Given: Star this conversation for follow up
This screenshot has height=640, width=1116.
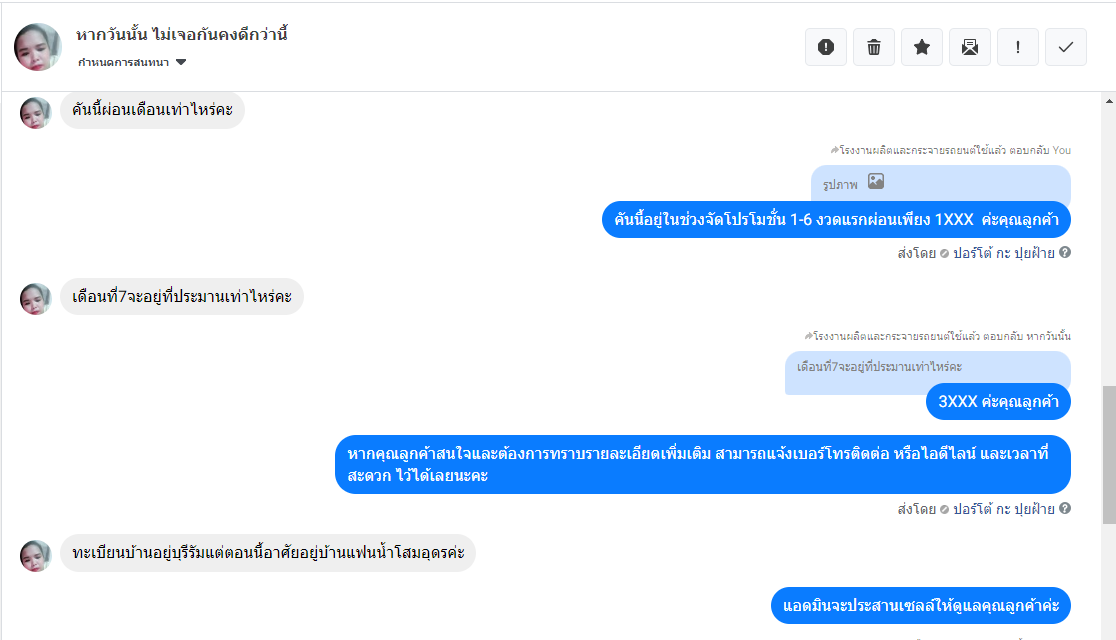Looking at the screenshot, I should [x=922, y=47].
